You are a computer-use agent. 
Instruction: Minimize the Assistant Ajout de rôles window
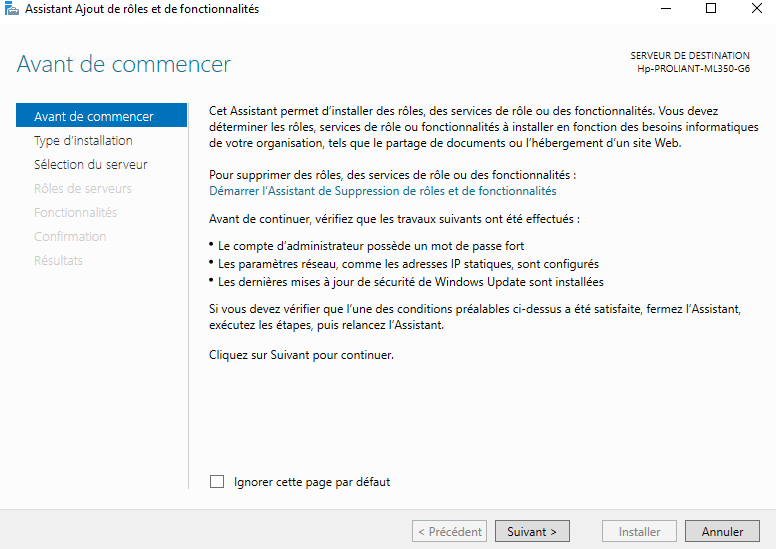point(665,9)
